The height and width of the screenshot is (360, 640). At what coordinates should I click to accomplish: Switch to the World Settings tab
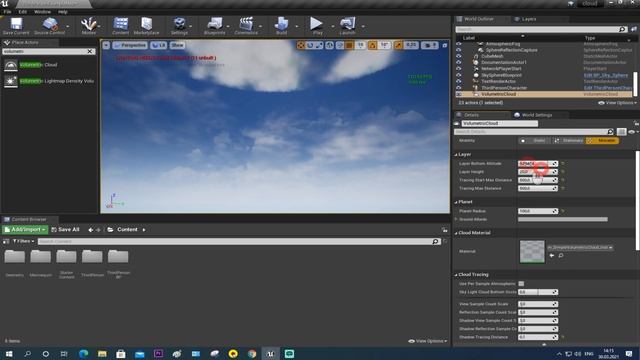point(537,115)
